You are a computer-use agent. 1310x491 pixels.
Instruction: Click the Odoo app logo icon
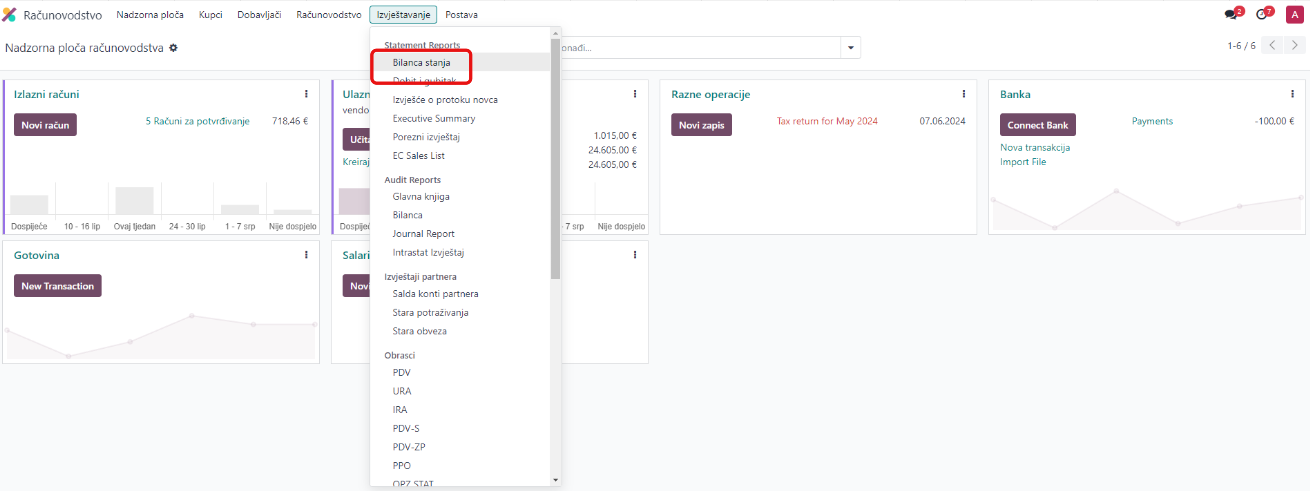(x=10, y=15)
